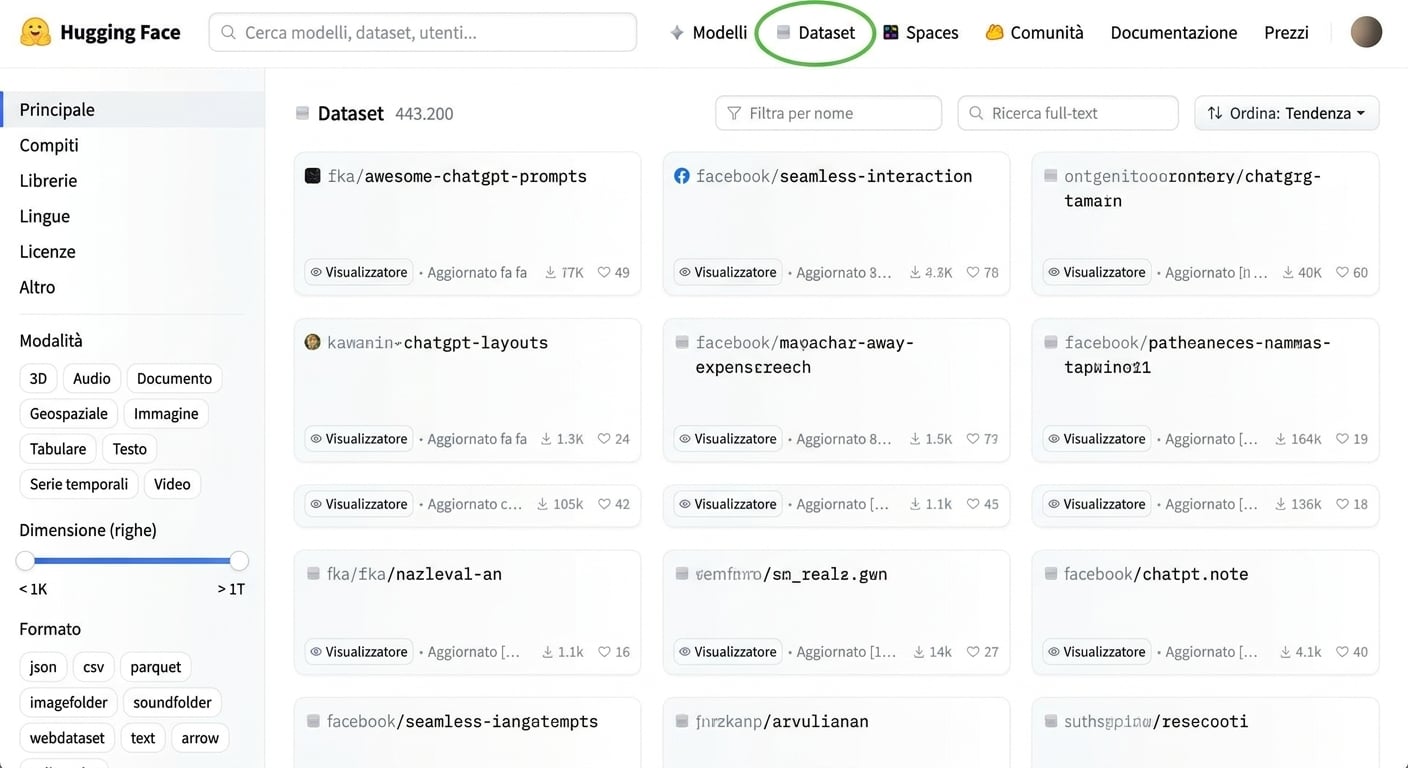Select the webdataset format tag
This screenshot has height=768, width=1408.
pyautogui.click(x=67, y=738)
